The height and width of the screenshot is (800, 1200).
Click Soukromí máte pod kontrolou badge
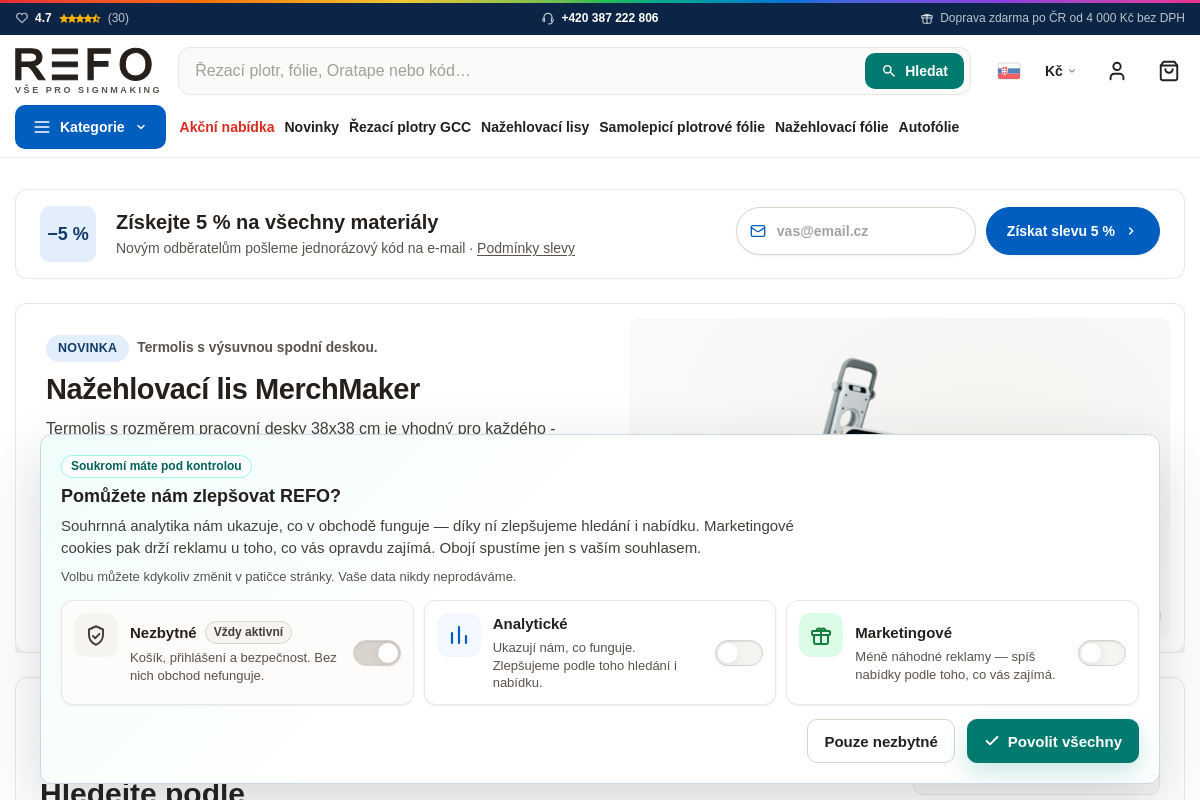coord(156,466)
